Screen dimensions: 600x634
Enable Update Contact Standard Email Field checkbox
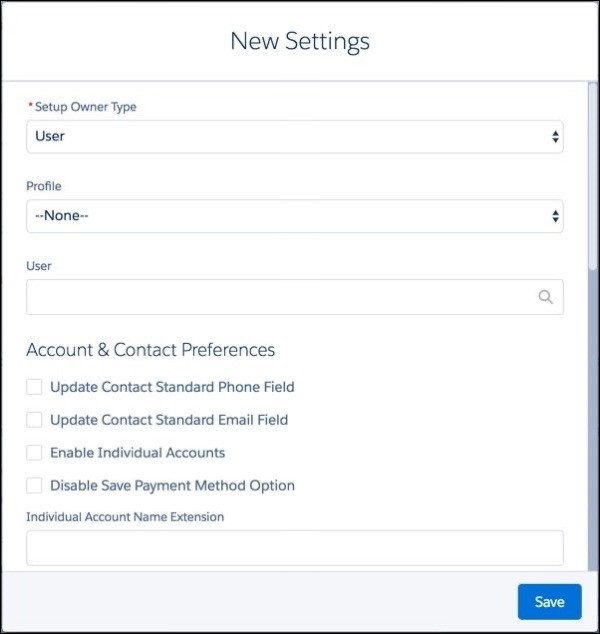point(34,420)
